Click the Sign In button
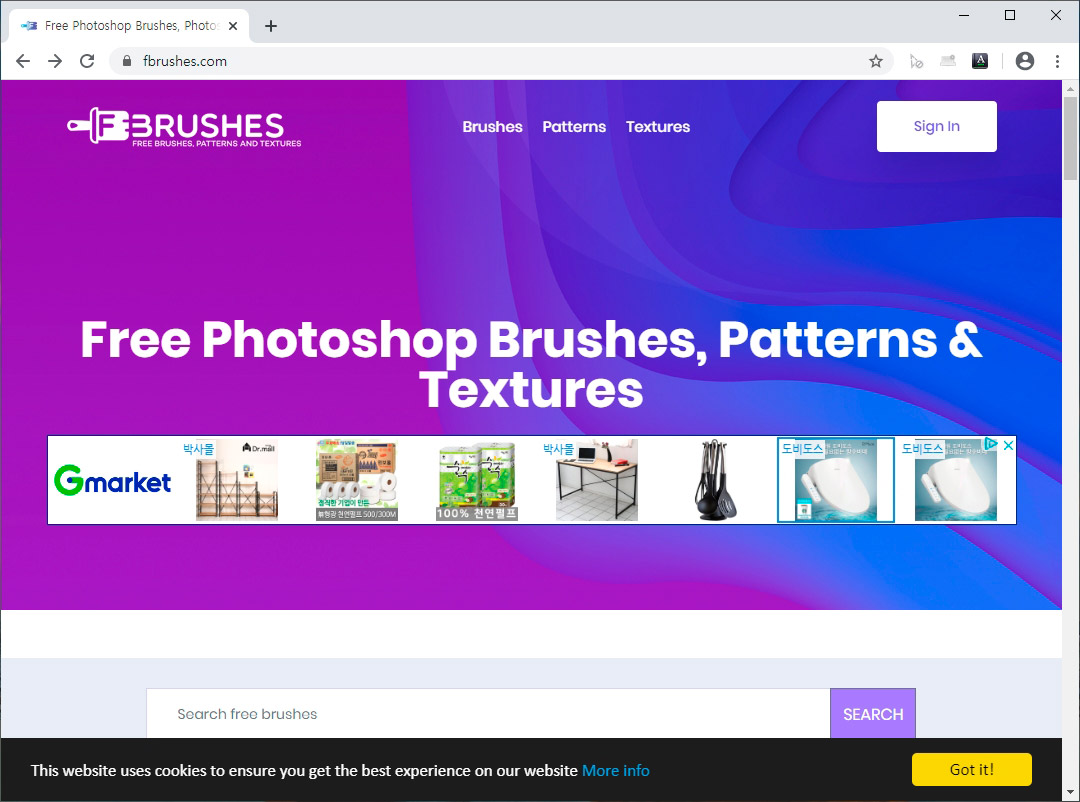1080x802 pixels. (x=937, y=126)
